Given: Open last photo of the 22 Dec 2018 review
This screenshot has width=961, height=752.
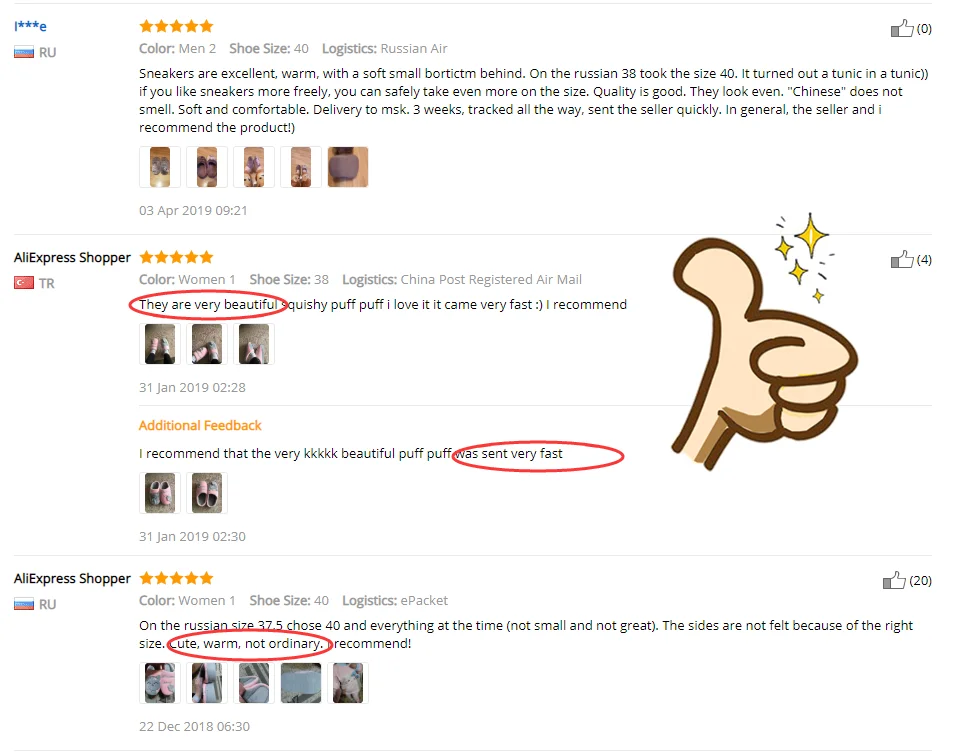Looking at the screenshot, I should (348, 683).
